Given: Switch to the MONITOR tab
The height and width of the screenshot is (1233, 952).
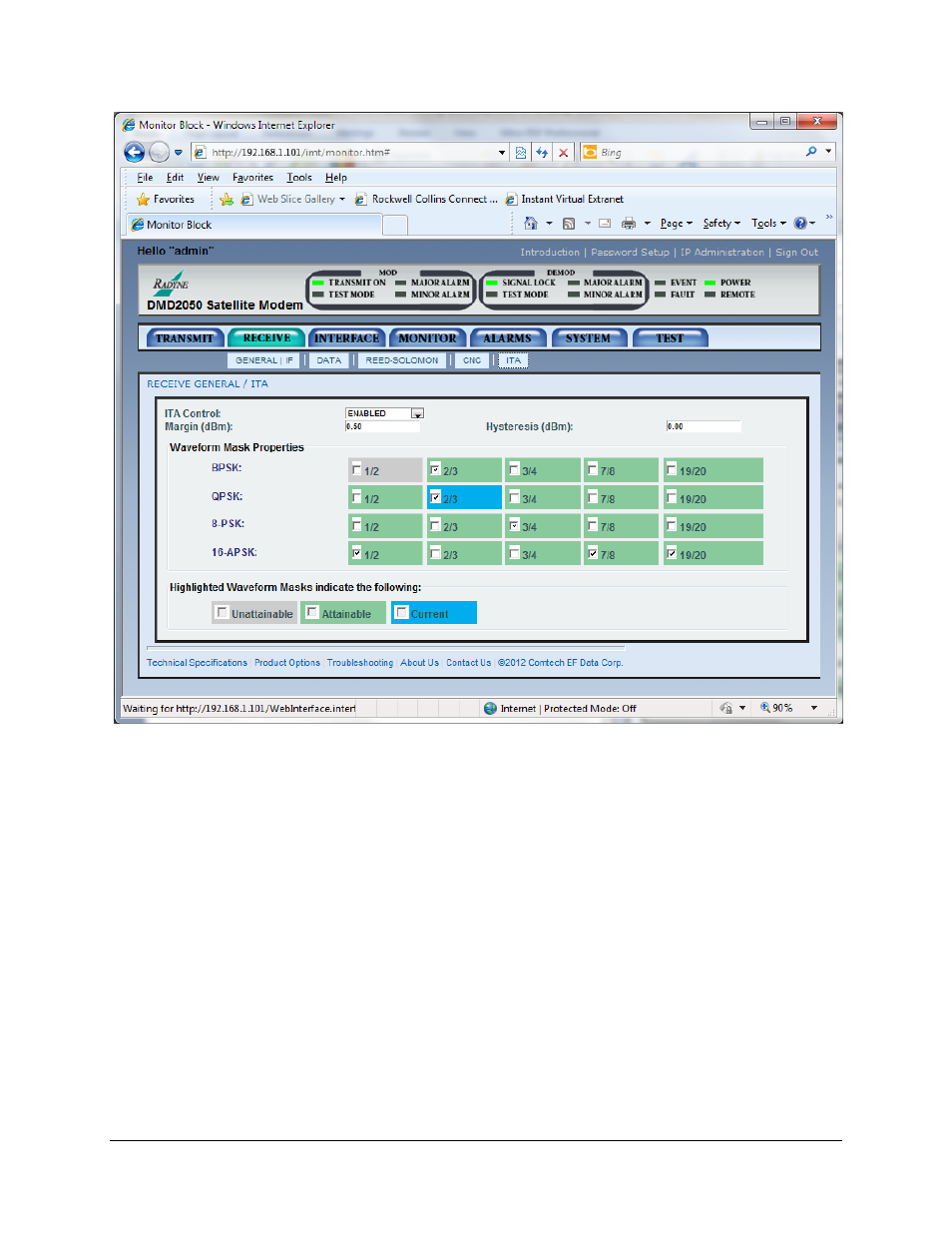Looking at the screenshot, I should click(x=427, y=338).
